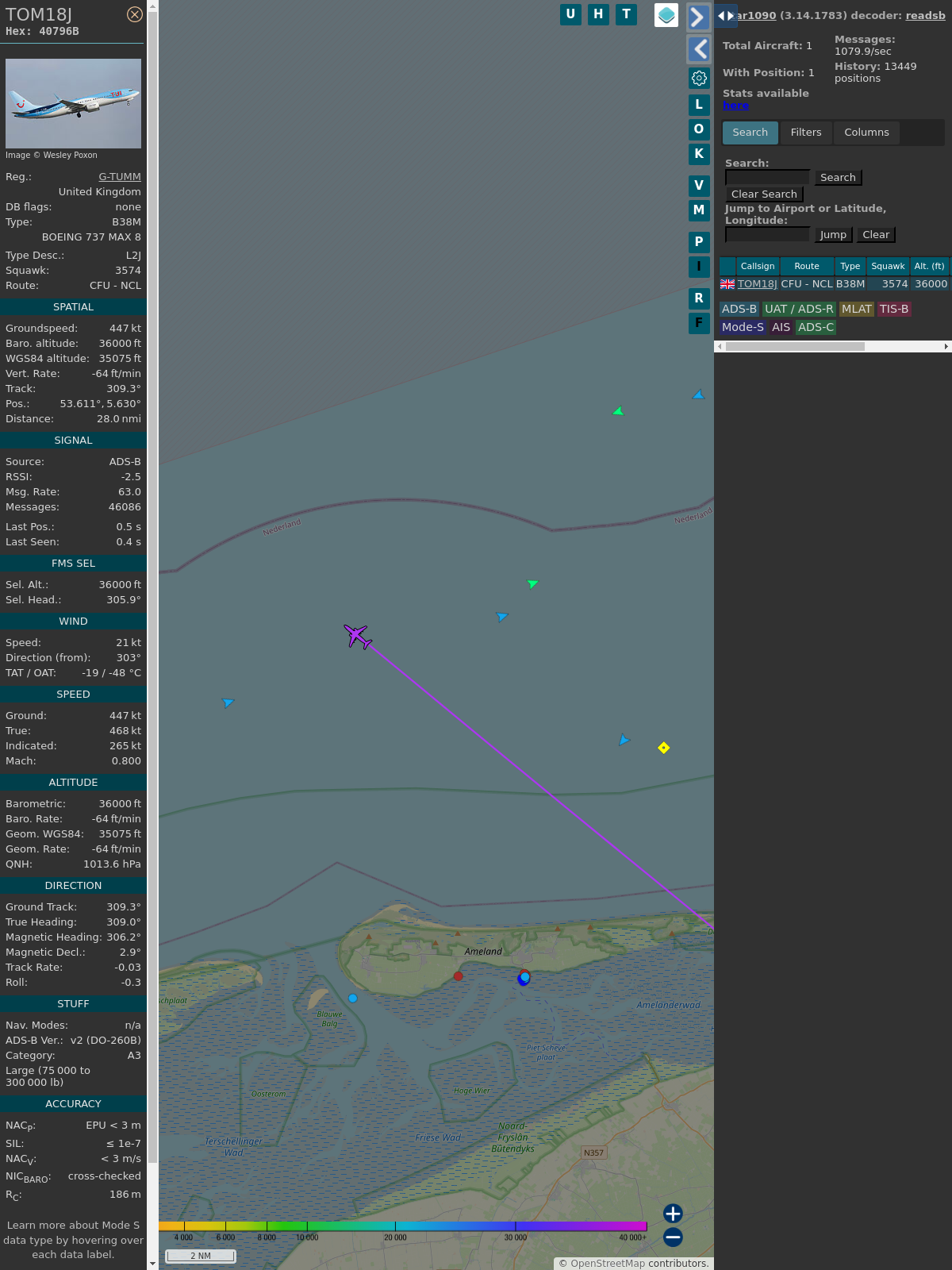
Task: Close the TOM18J aircraft info panel
Action: pyautogui.click(x=135, y=14)
